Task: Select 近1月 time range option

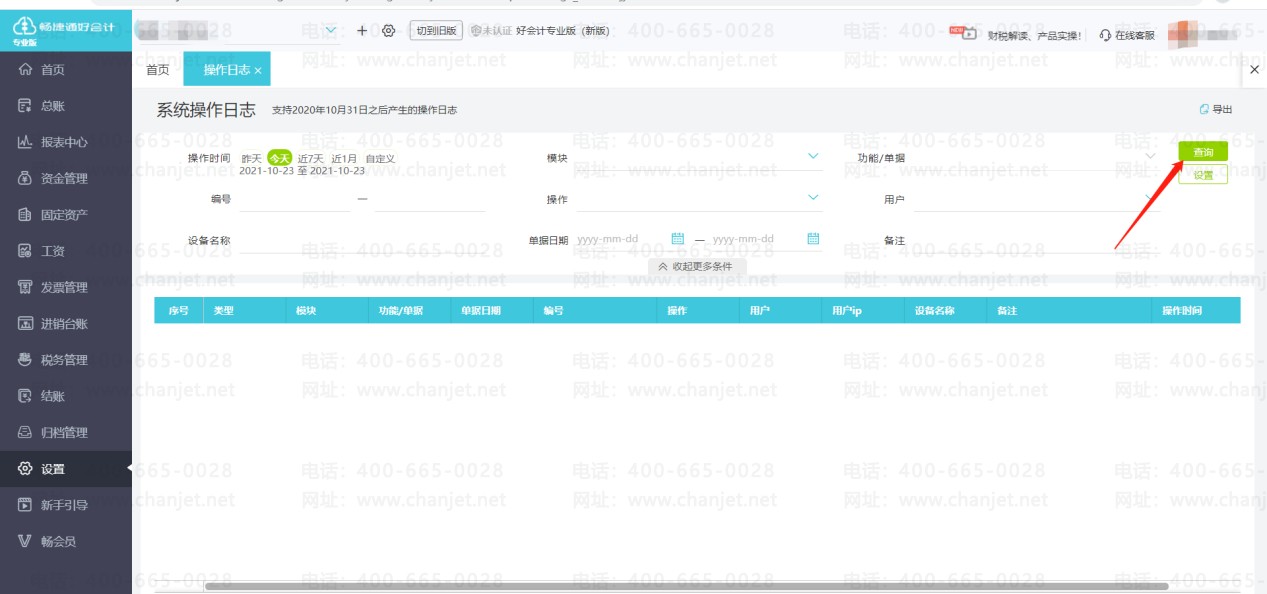Action: tap(344, 158)
